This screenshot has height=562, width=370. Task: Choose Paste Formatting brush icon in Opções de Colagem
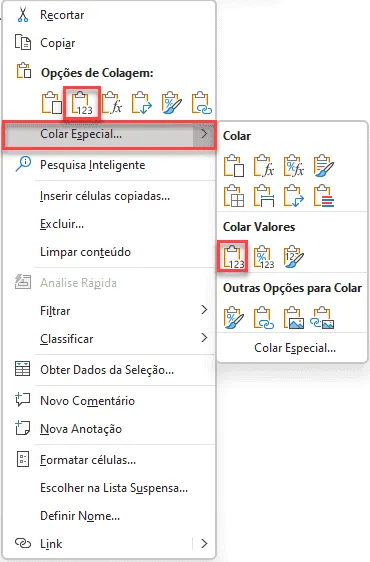[172, 104]
